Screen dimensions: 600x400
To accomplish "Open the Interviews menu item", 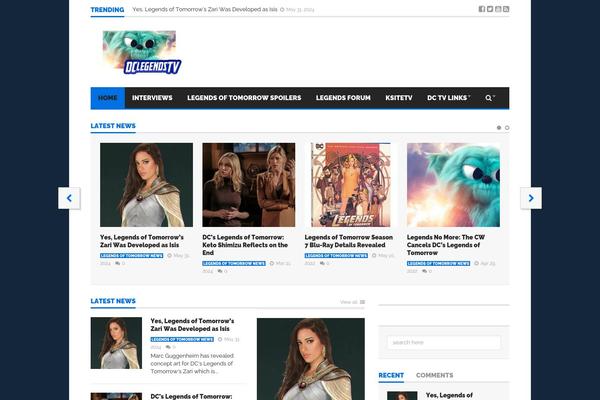I will (x=152, y=98).
